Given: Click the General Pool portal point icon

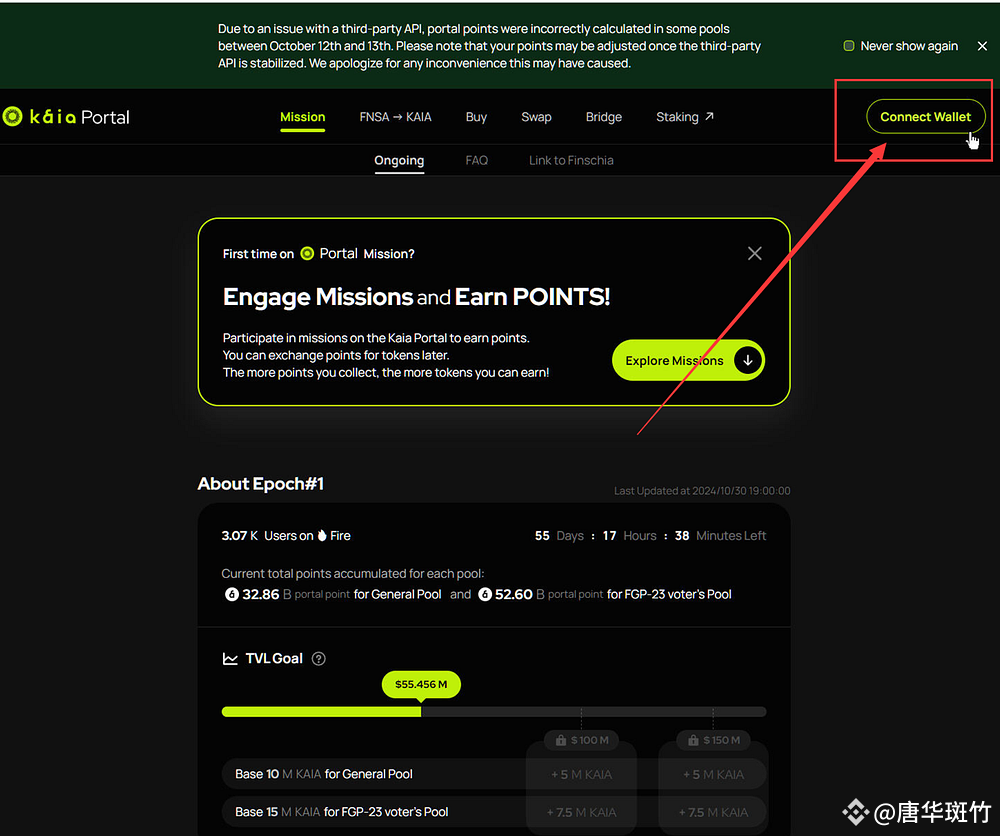Looking at the screenshot, I should tap(232, 594).
